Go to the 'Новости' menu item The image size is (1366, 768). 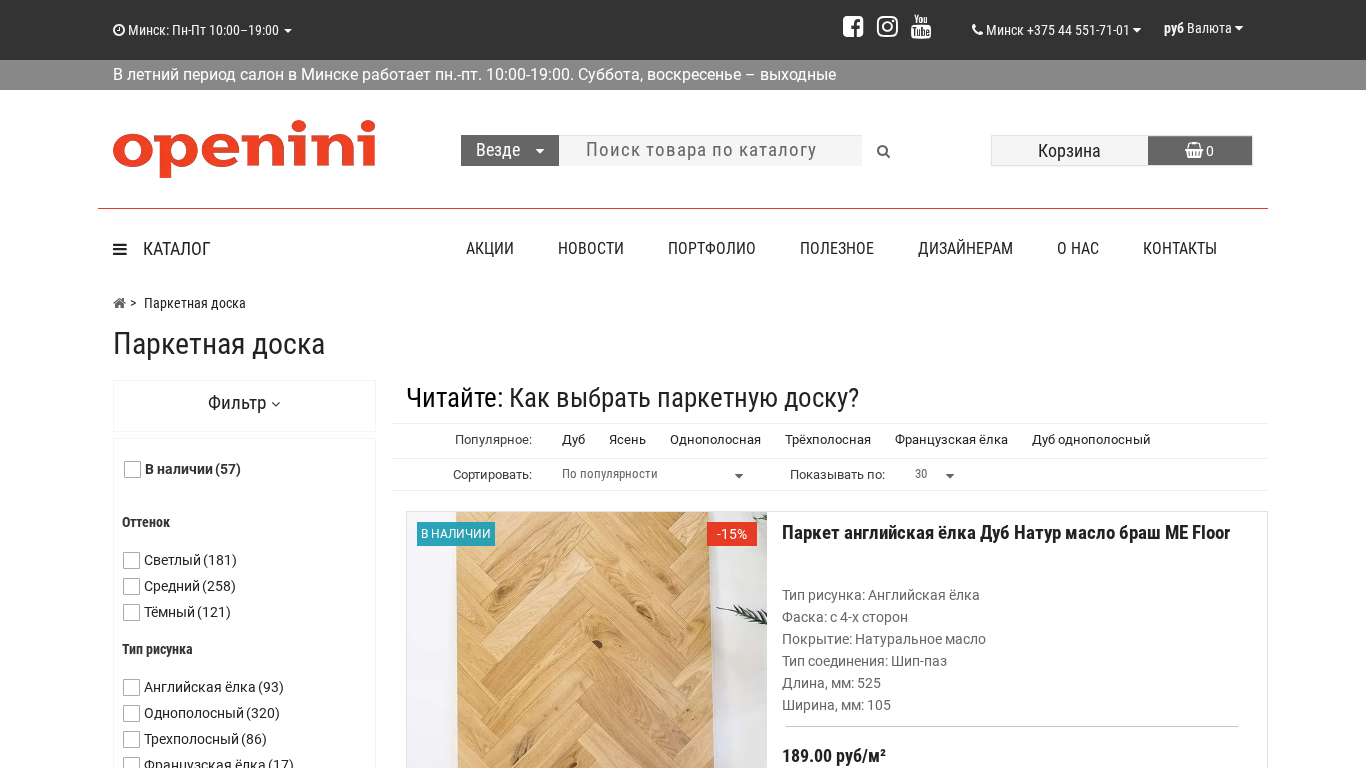coord(591,249)
